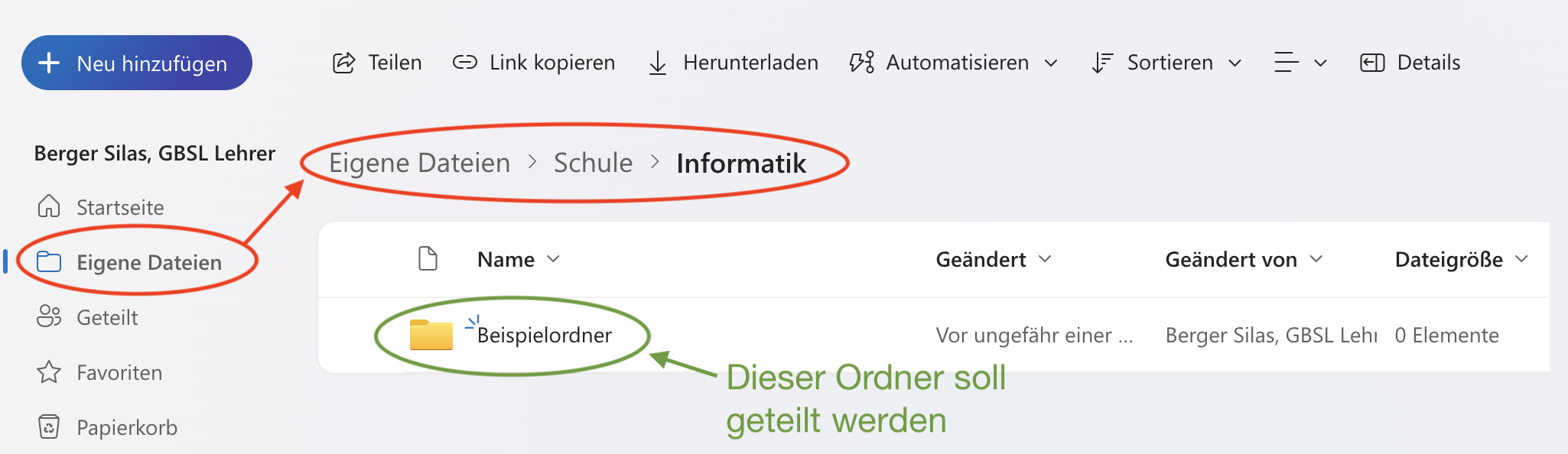The width and height of the screenshot is (1568, 454).
Task: Click the Details pane icon
Action: (x=1372, y=63)
